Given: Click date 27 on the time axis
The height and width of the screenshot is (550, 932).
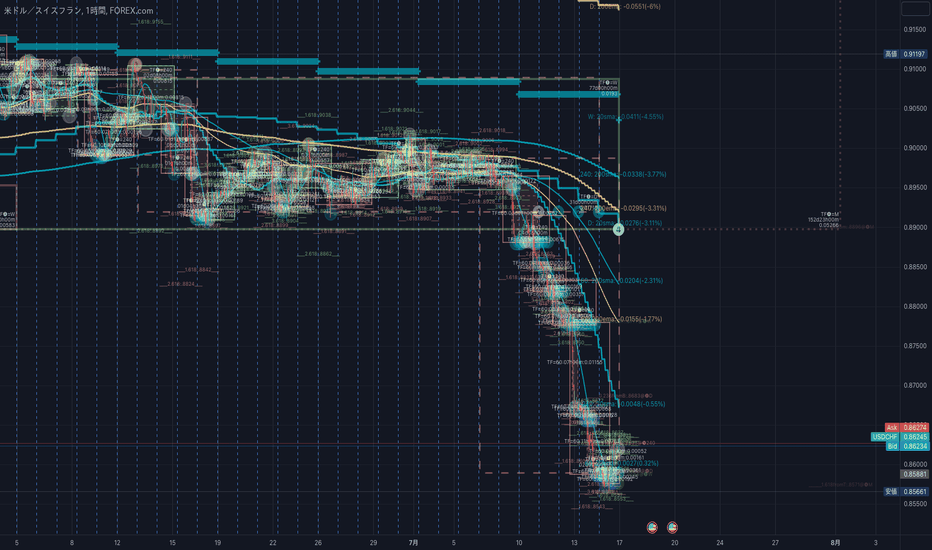Looking at the screenshot, I should (775, 543).
